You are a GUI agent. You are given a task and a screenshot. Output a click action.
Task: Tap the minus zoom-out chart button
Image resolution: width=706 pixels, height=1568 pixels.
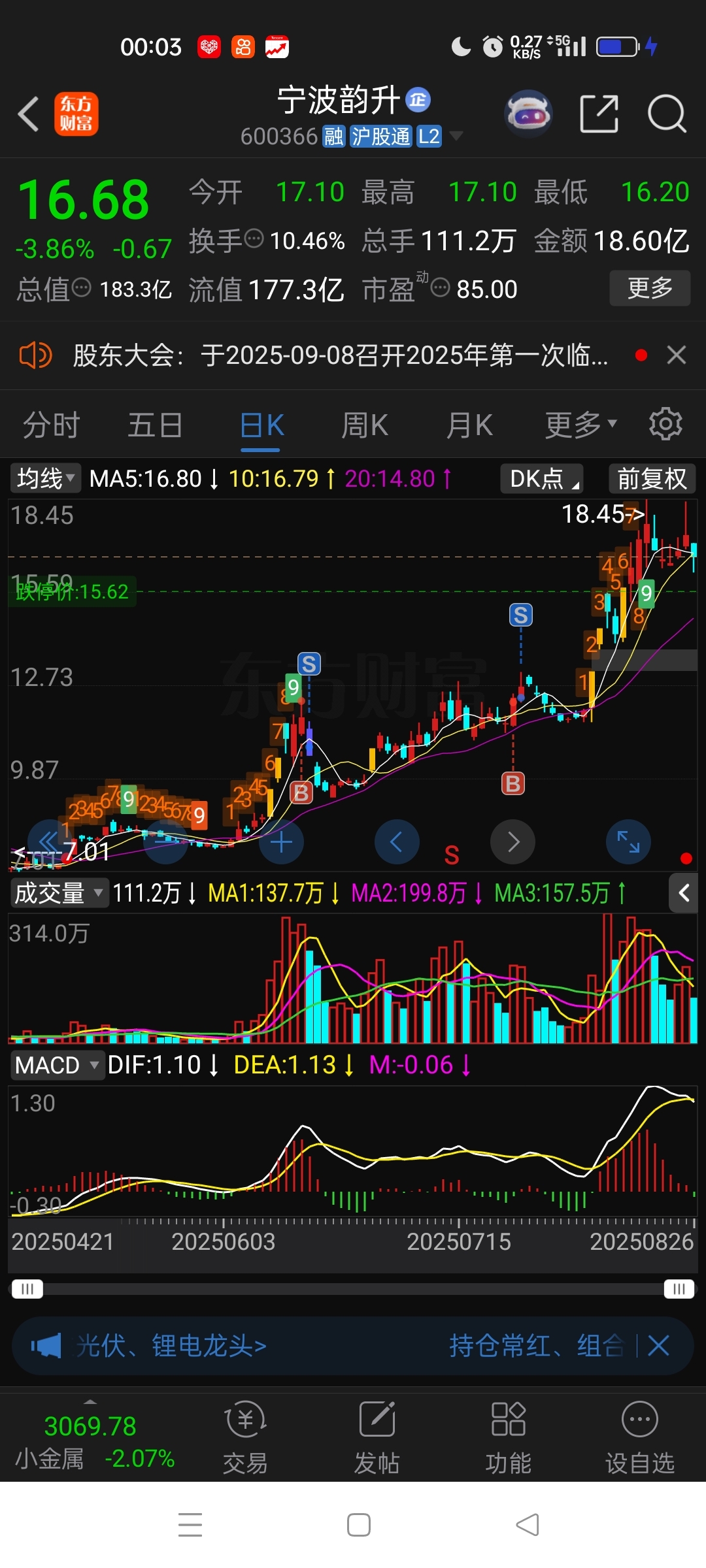(x=165, y=841)
